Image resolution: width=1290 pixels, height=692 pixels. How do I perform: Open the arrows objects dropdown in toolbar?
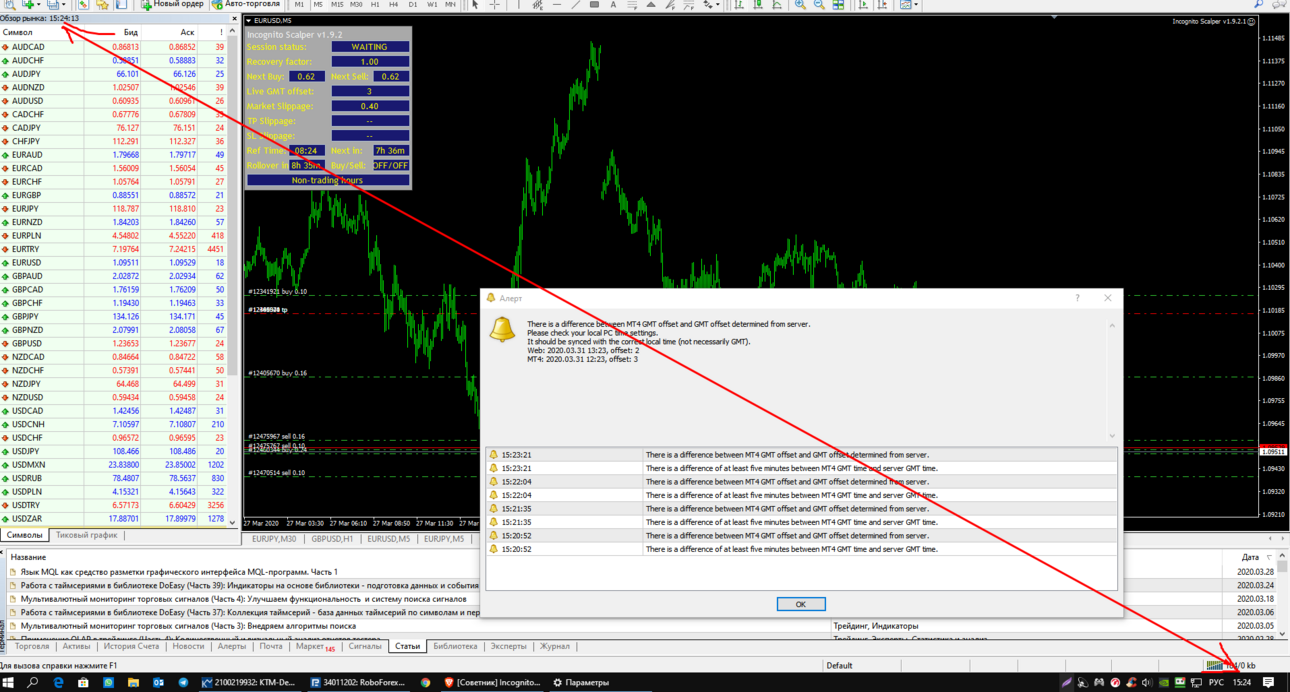(712, 4)
